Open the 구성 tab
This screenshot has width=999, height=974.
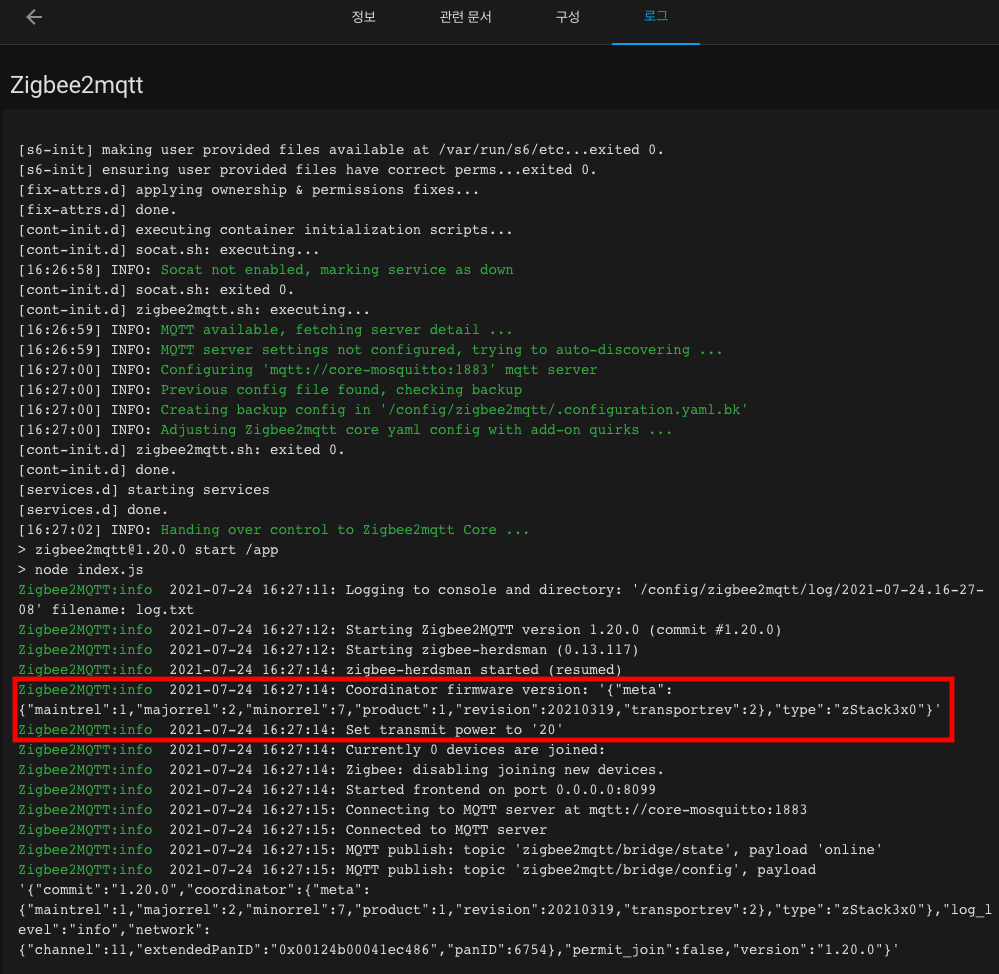[567, 17]
